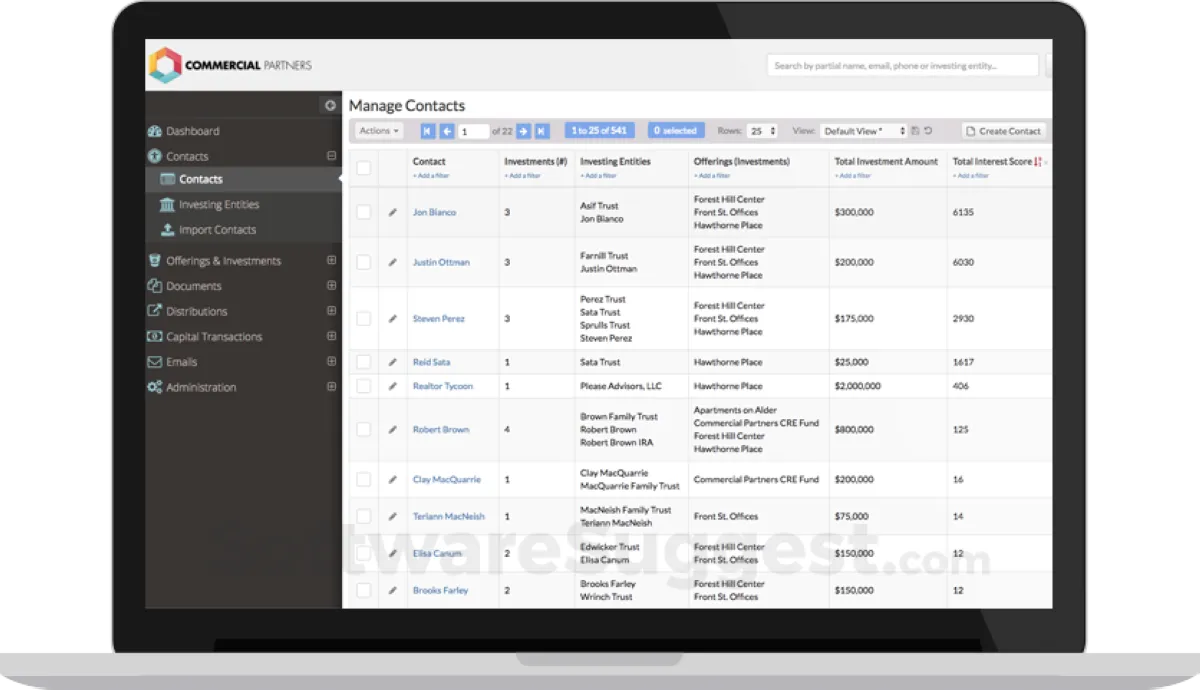Click the page number input box

click(473, 131)
